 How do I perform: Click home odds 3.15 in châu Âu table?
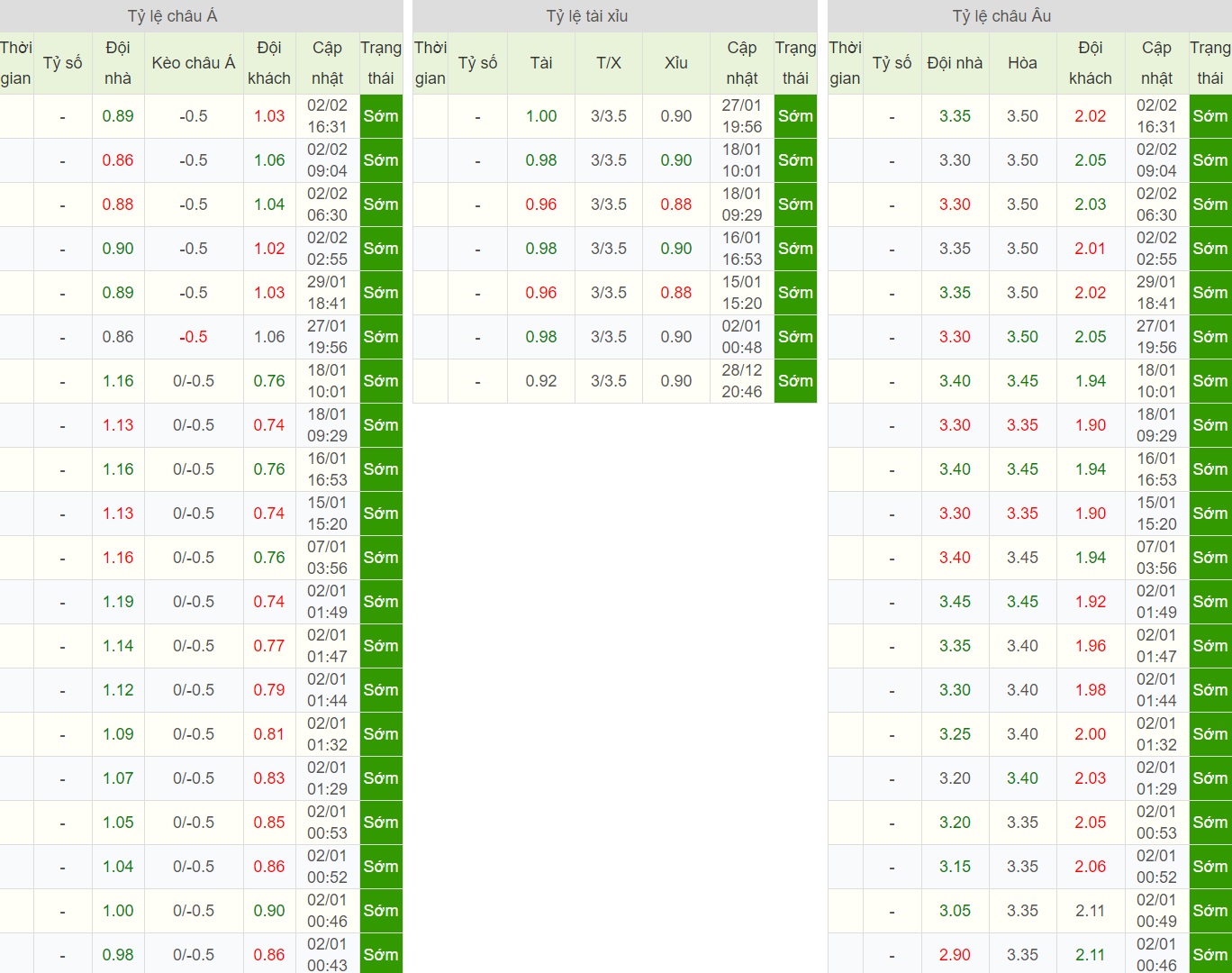coord(955,867)
